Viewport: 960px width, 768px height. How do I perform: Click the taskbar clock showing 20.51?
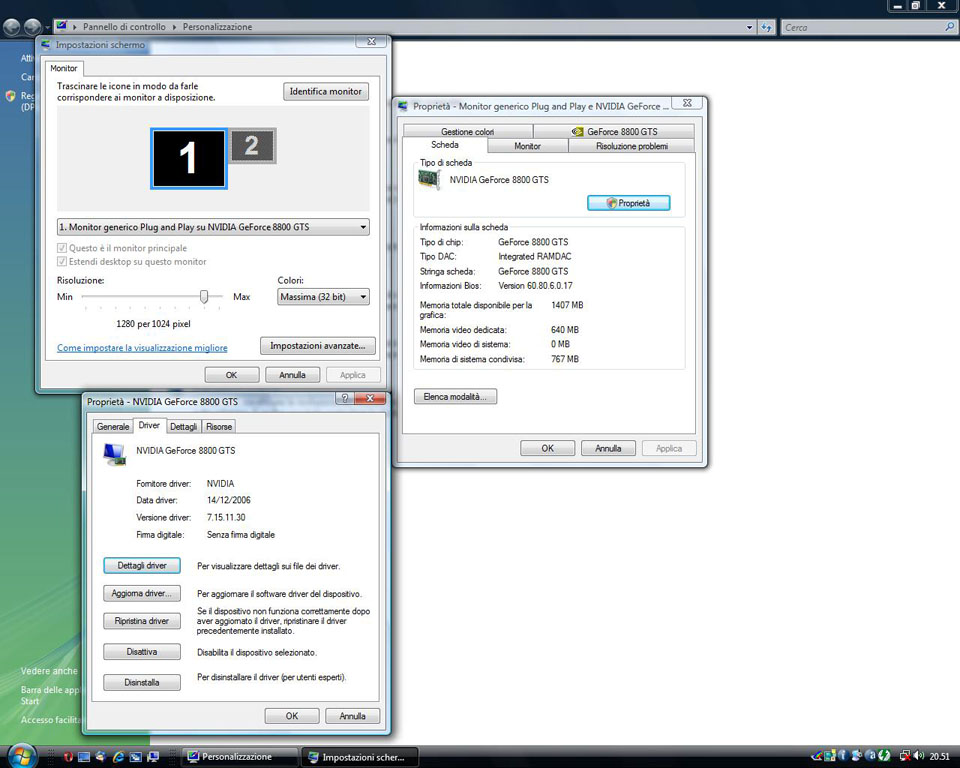pos(939,757)
